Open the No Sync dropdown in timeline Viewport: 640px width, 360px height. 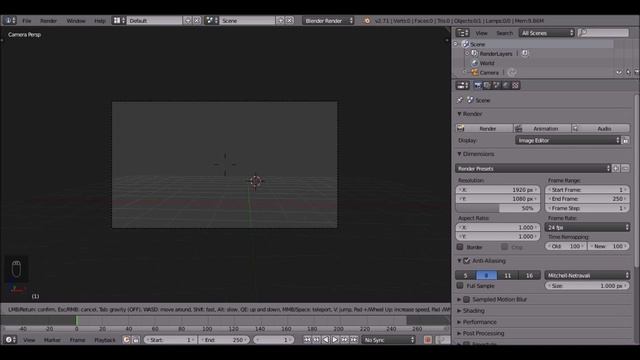pyautogui.click(x=389, y=340)
